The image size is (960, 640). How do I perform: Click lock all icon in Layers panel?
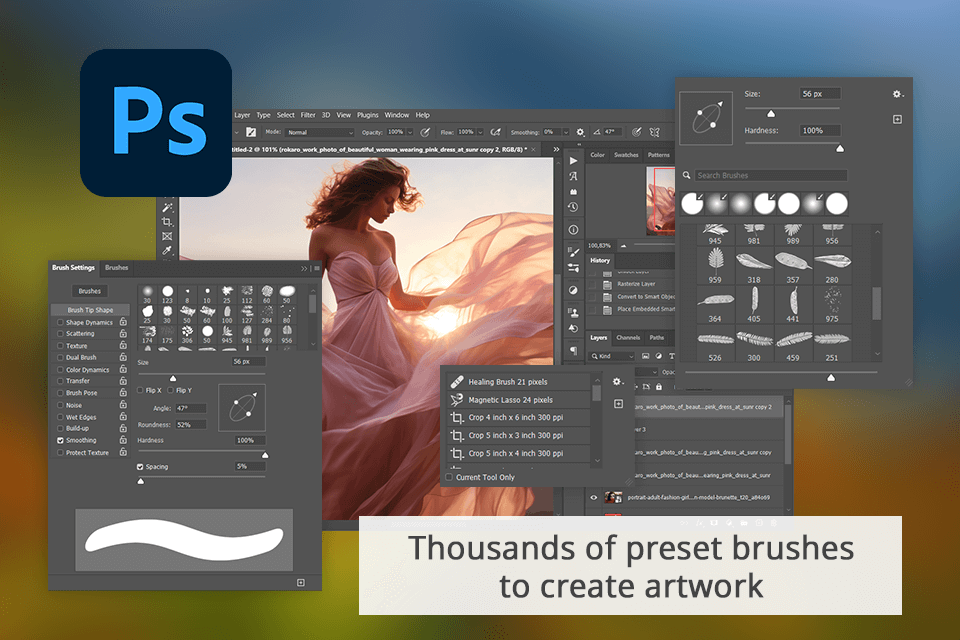pos(659,386)
